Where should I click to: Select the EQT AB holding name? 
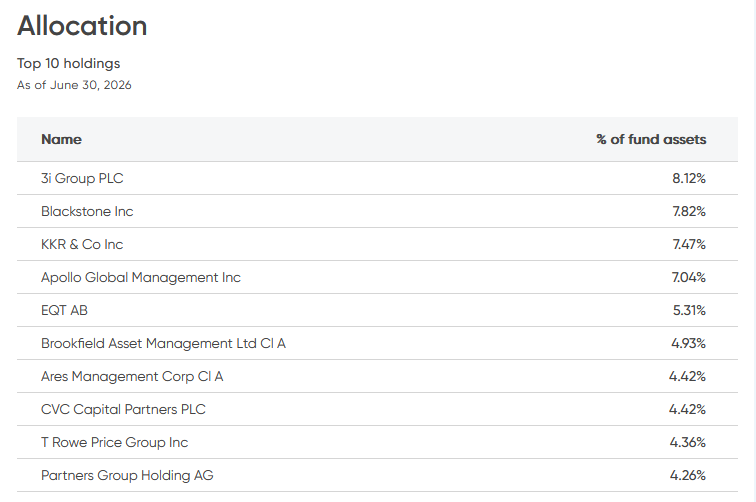64,310
